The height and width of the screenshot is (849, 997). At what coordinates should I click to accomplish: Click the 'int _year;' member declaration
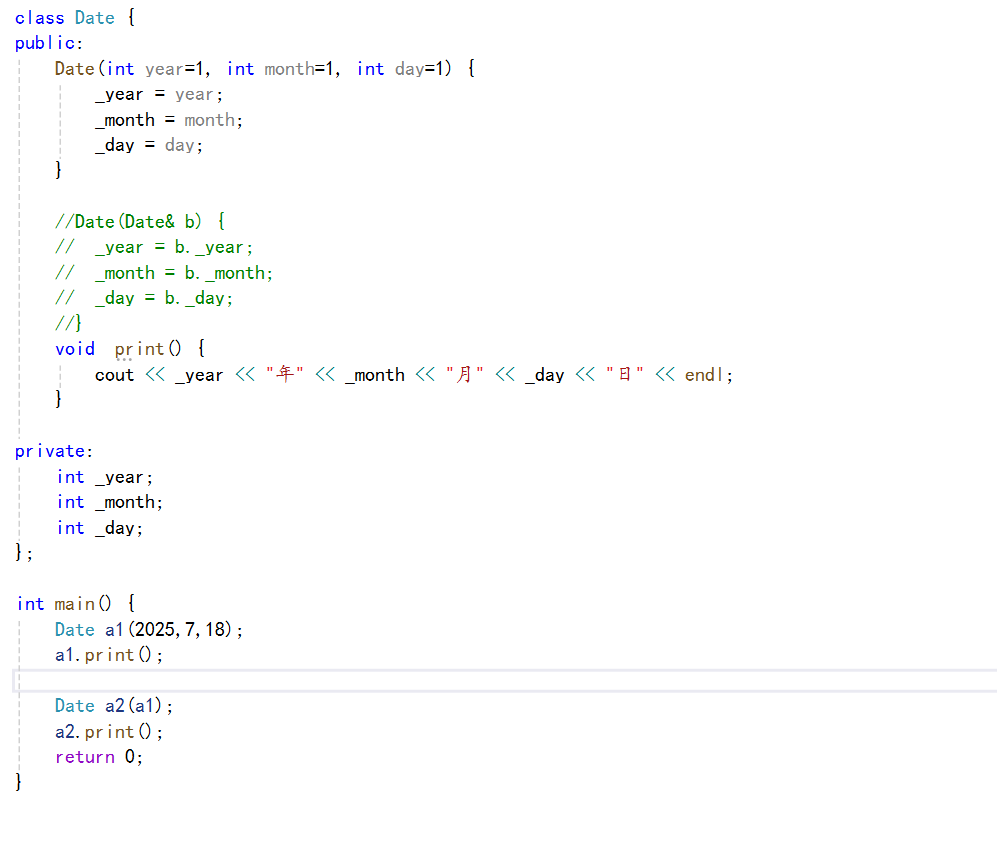pyautogui.click(x=105, y=477)
